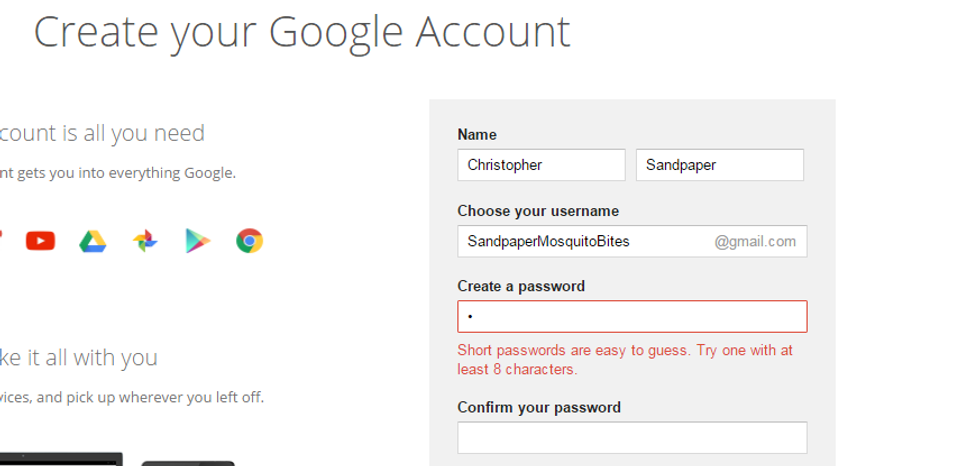Click the empty Confirm your password field
This screenshot has height=466, width=980.
tap(632, 438)
